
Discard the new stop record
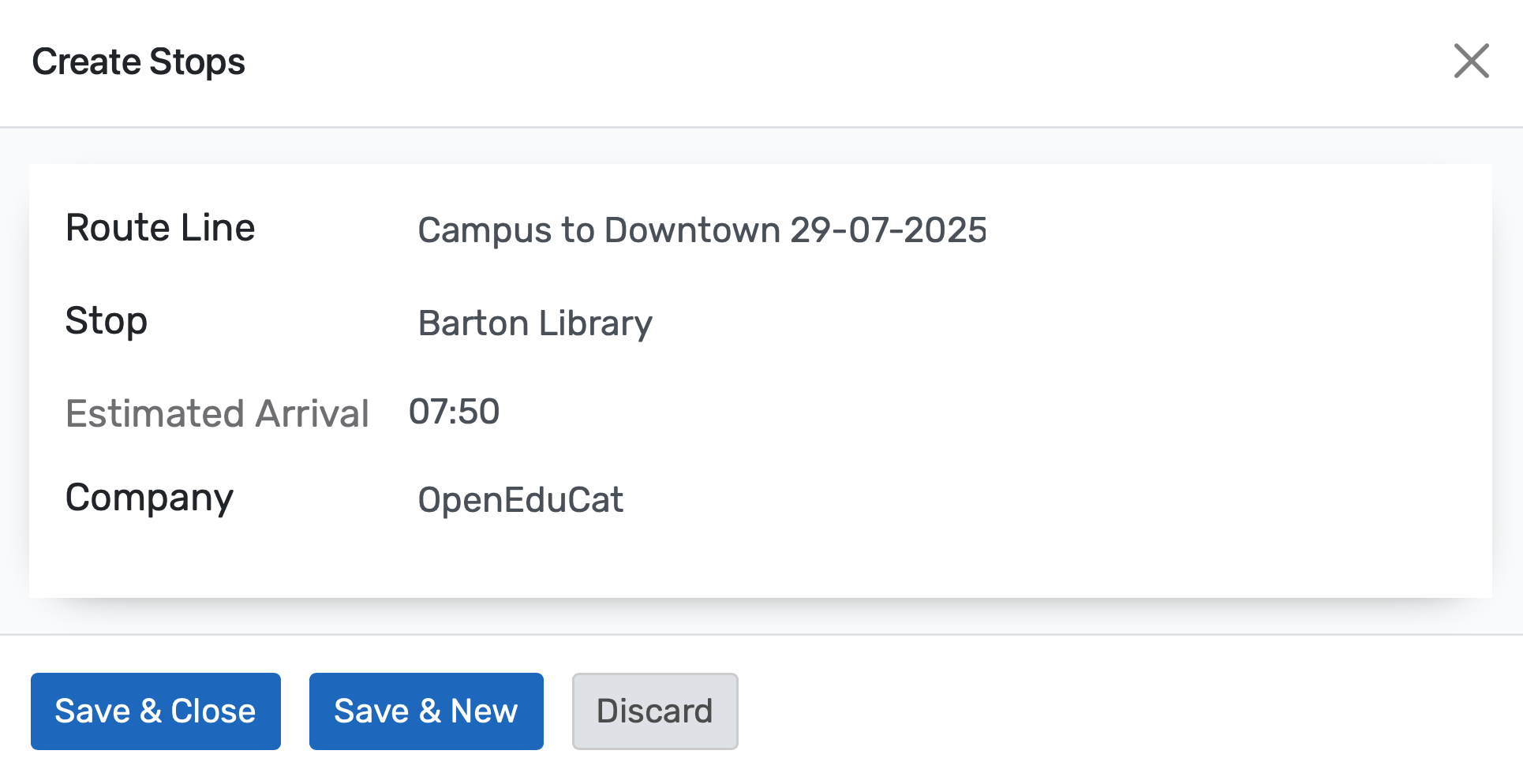654,711
